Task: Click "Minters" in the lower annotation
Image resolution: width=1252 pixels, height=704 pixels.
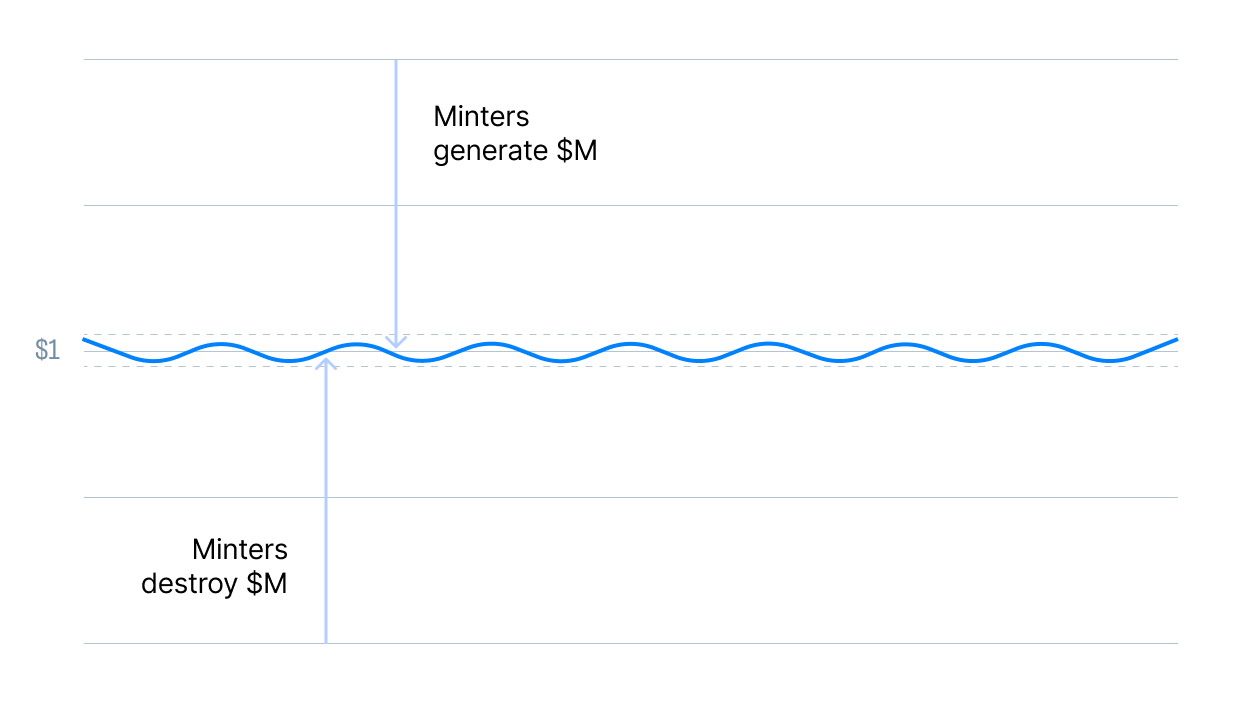Action: (x=240, y=549)
